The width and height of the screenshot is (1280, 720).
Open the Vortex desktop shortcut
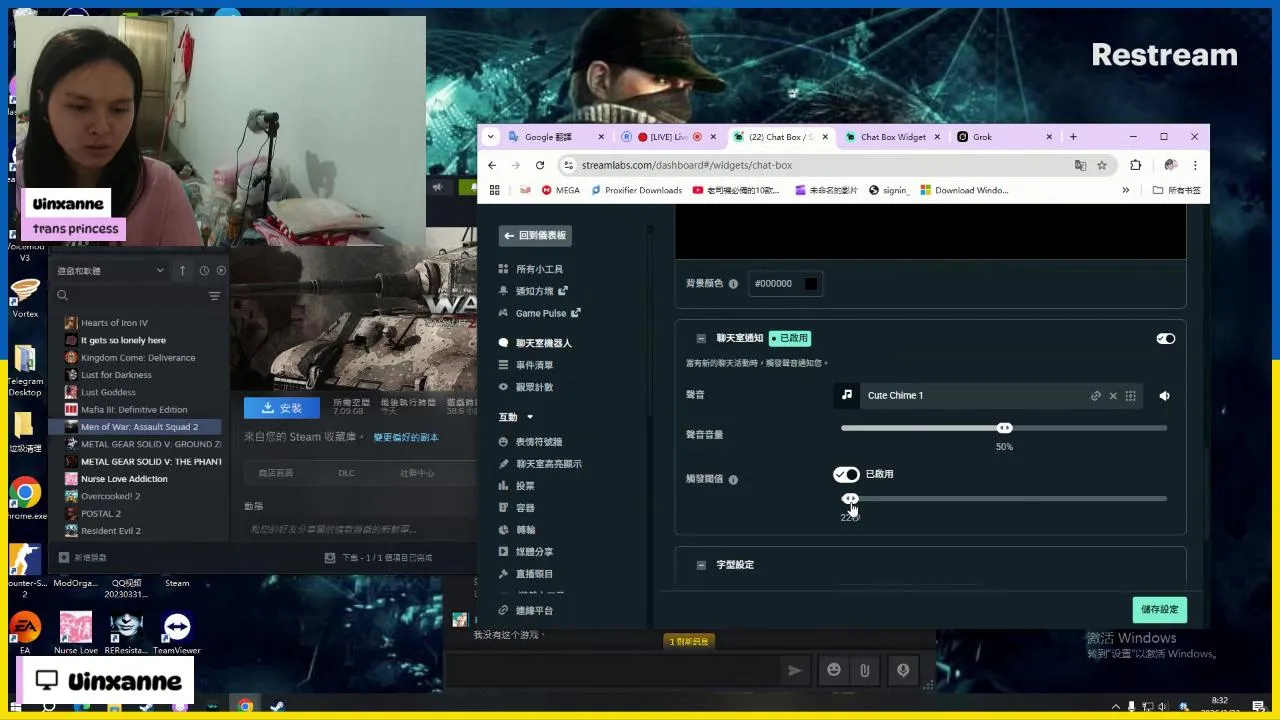click(x=25, y=297)
